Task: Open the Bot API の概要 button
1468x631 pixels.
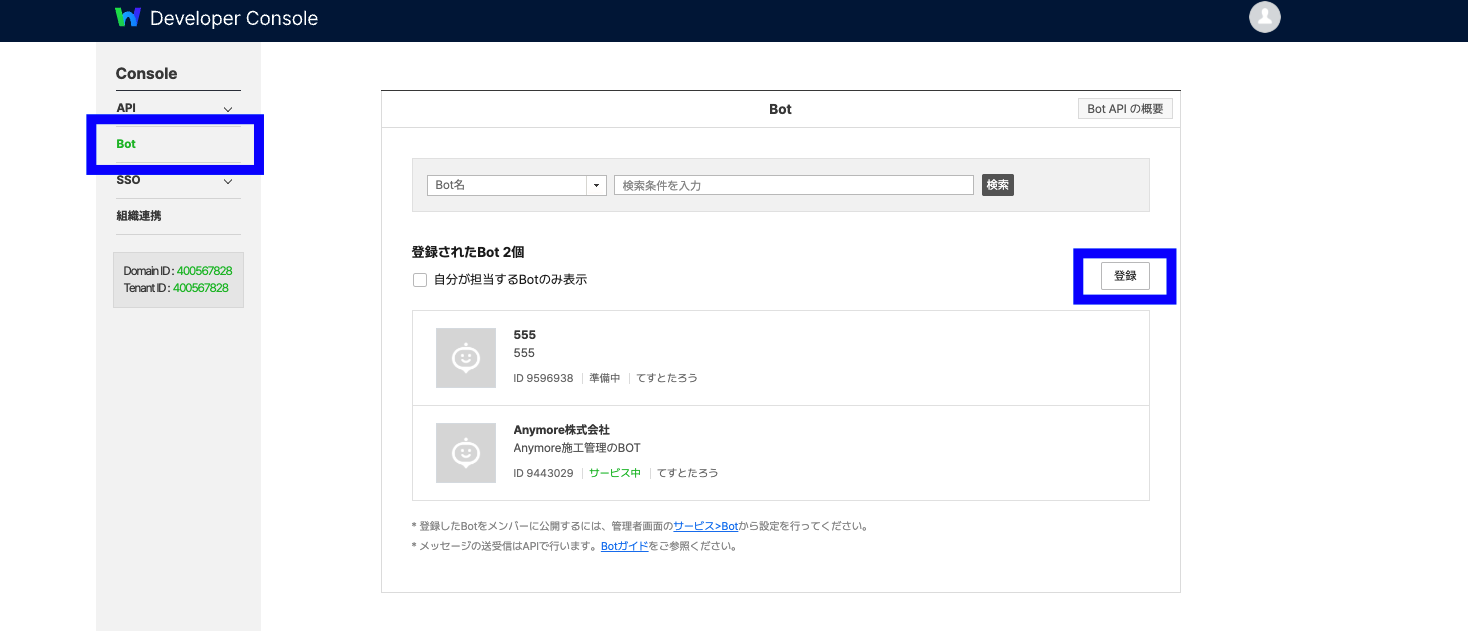Action: 1124,108
